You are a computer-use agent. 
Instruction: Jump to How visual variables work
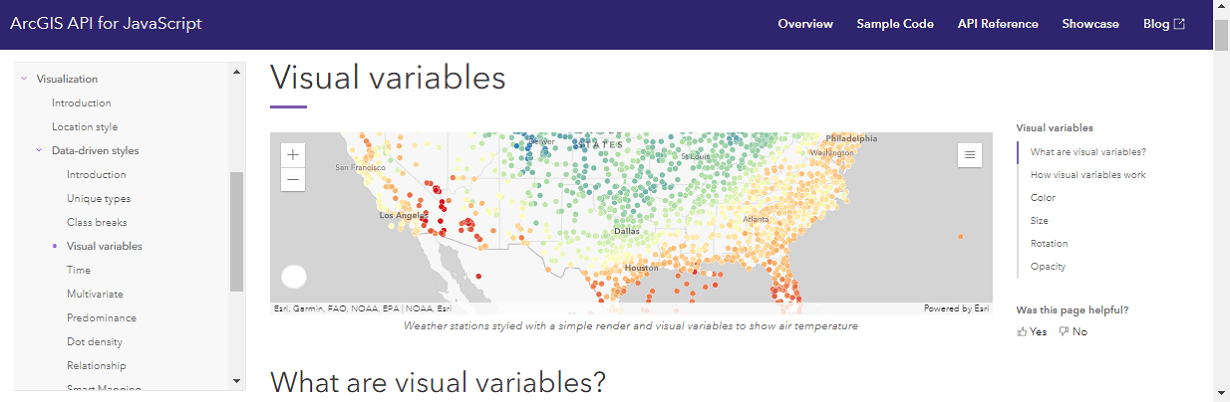(x=1088, y=175)
